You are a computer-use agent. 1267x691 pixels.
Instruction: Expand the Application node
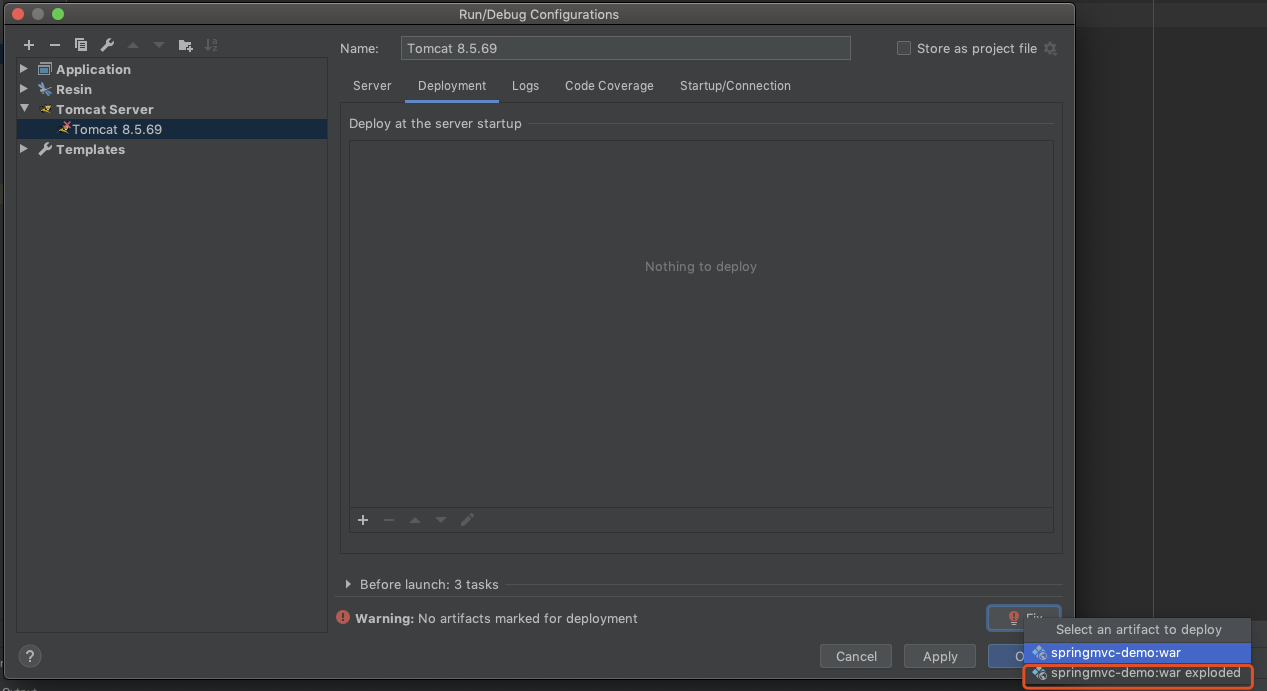[x=25, y=69]
